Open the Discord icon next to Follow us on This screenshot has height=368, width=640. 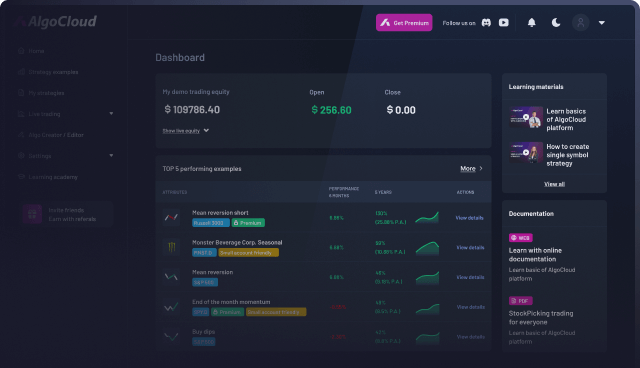[486, 23]
